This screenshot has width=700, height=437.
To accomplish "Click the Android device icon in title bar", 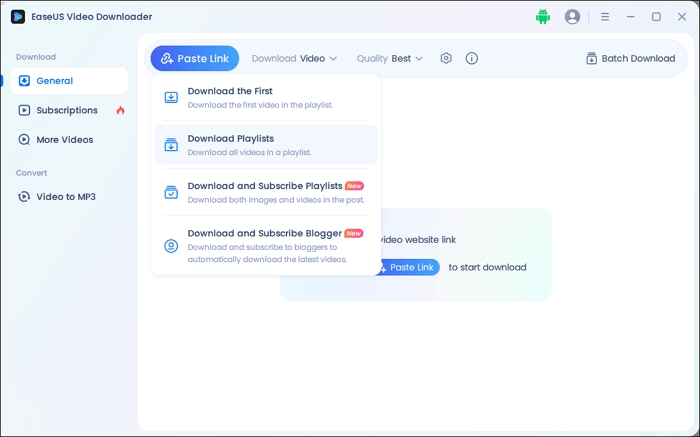I will coord(543,17).
